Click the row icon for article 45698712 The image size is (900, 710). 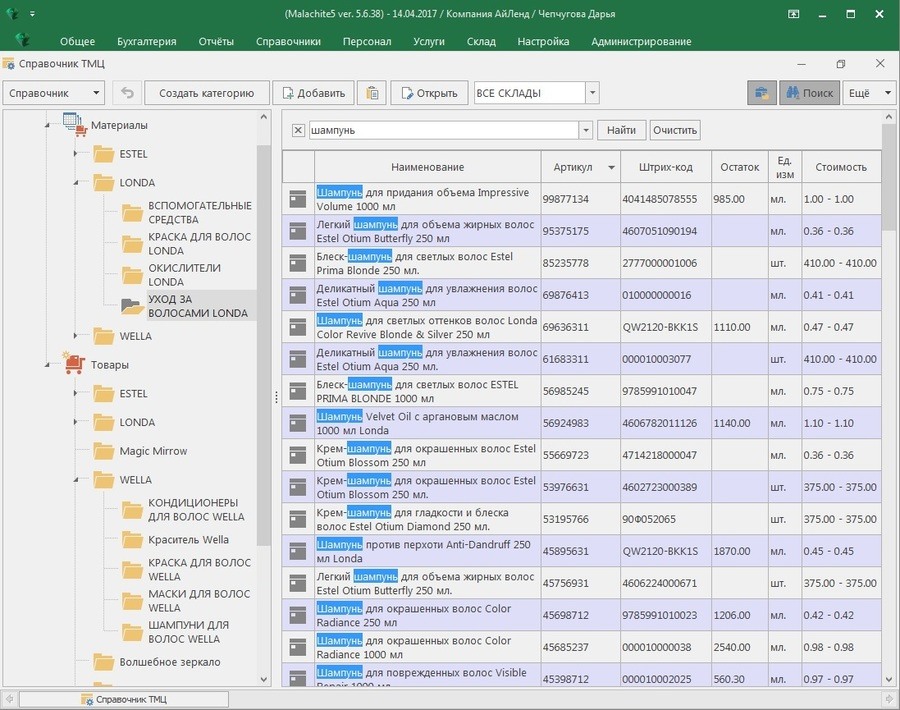pyautogui.click(x=298, y=615)
